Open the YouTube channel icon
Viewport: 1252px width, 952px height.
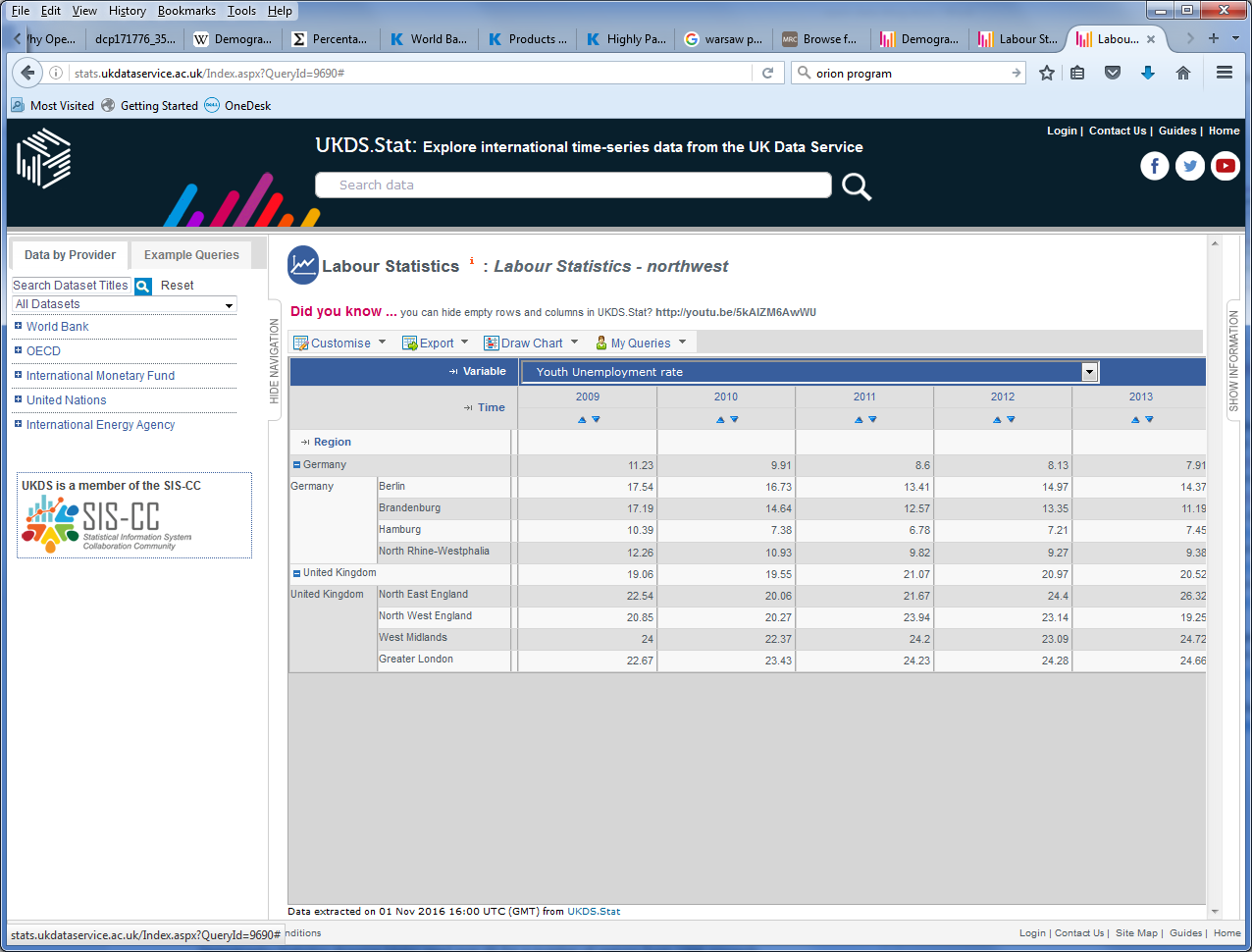pos(1226,166)
